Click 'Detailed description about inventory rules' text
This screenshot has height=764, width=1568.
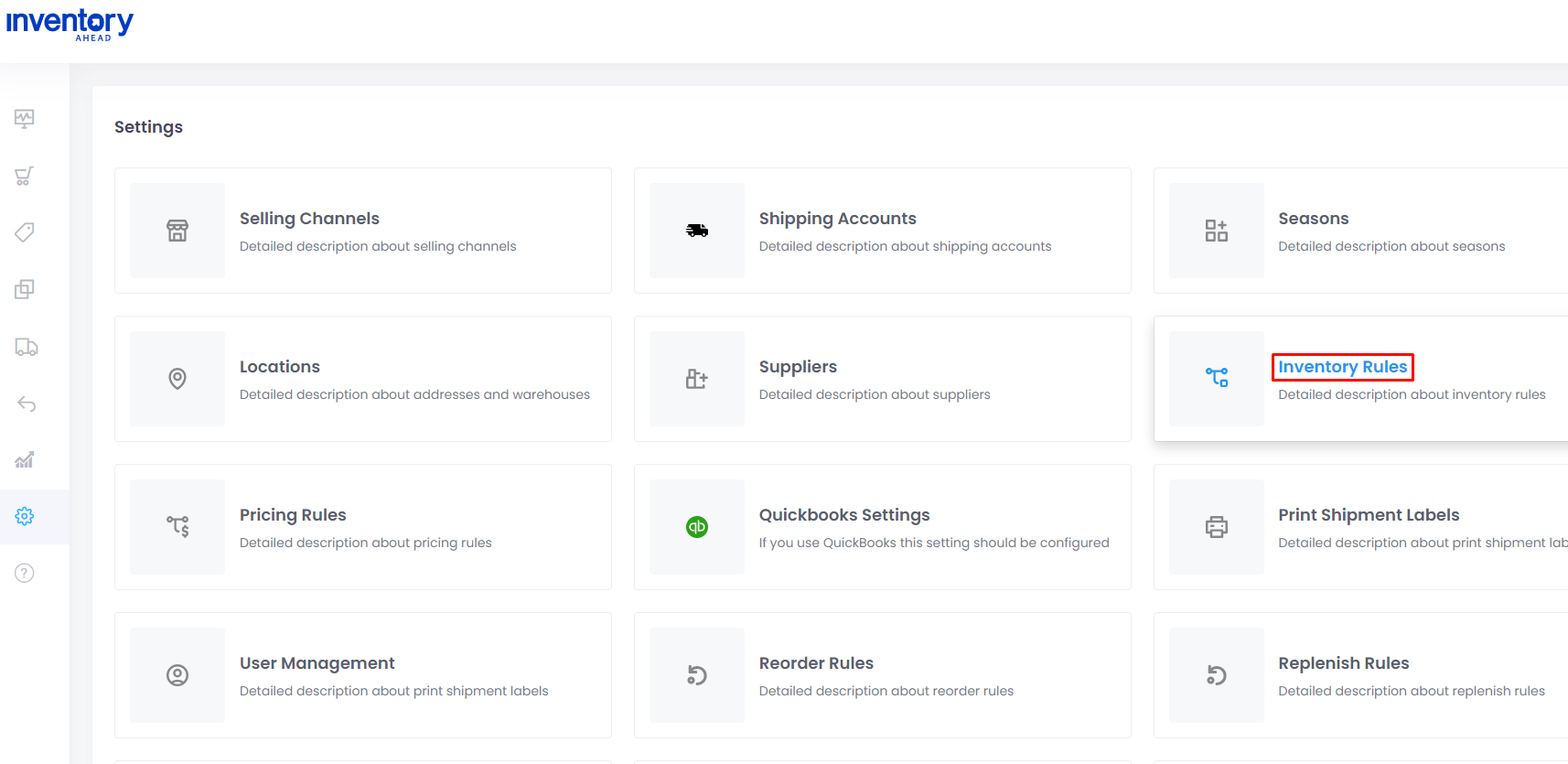(x=1412, y=394)
